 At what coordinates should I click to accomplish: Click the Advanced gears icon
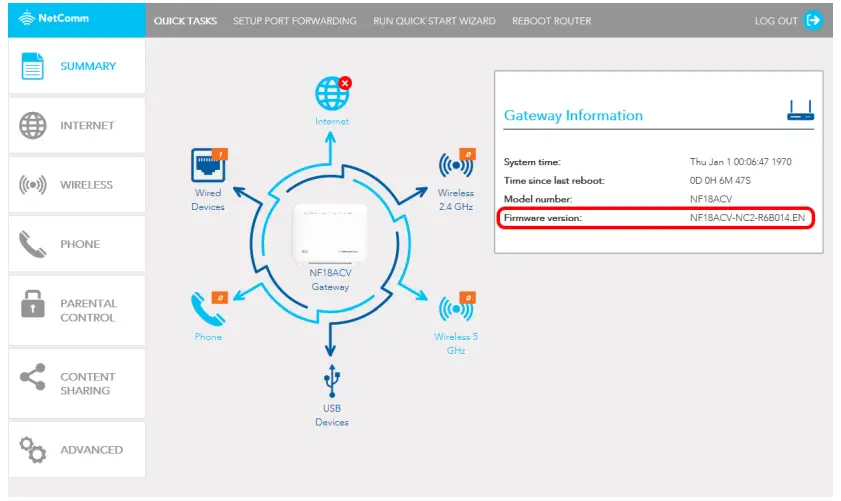click(33, 450)
